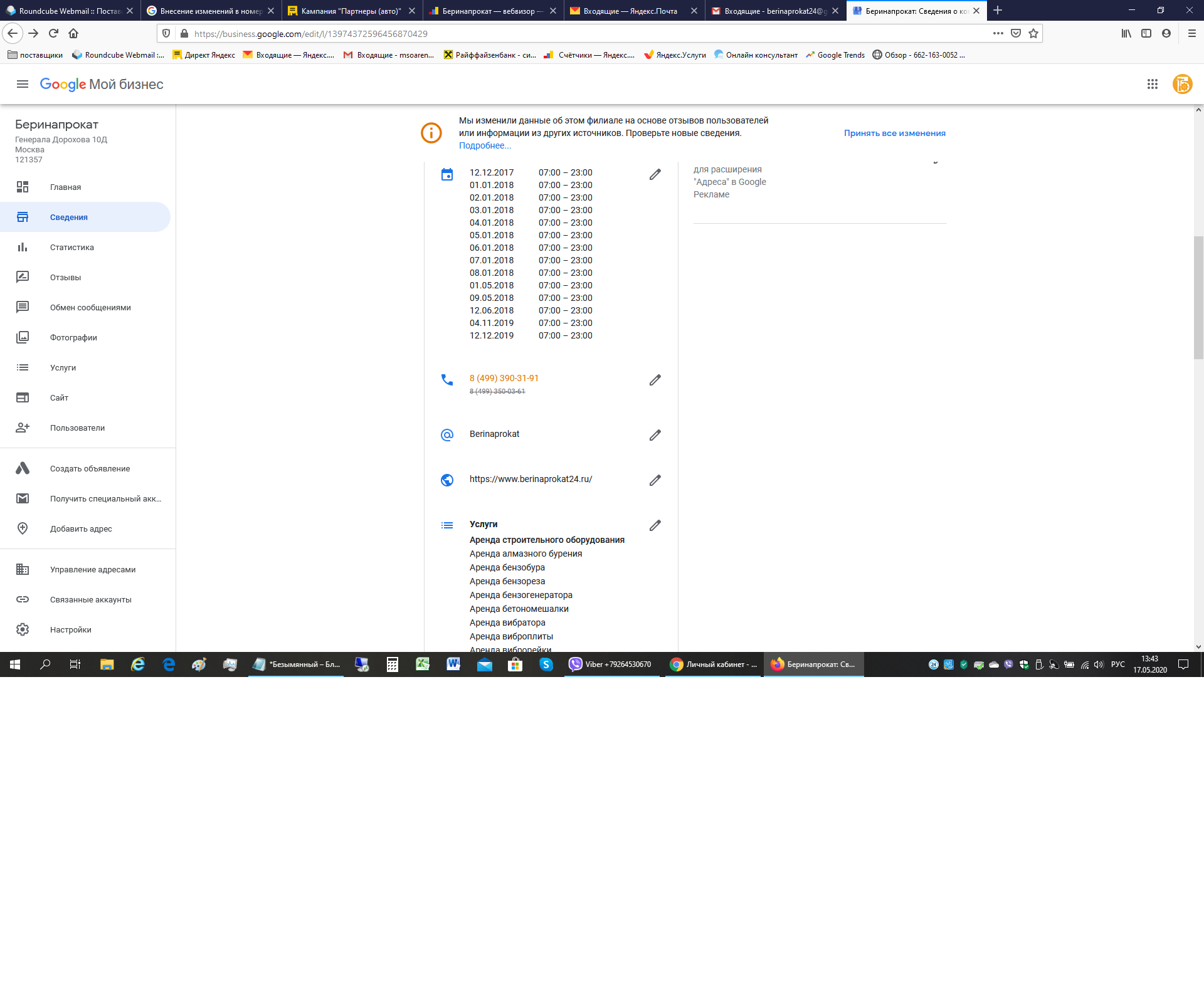This screenshot has height=1003, width=1204.
Task: Click Подробнее link in notice
Action: pos(485,145)
